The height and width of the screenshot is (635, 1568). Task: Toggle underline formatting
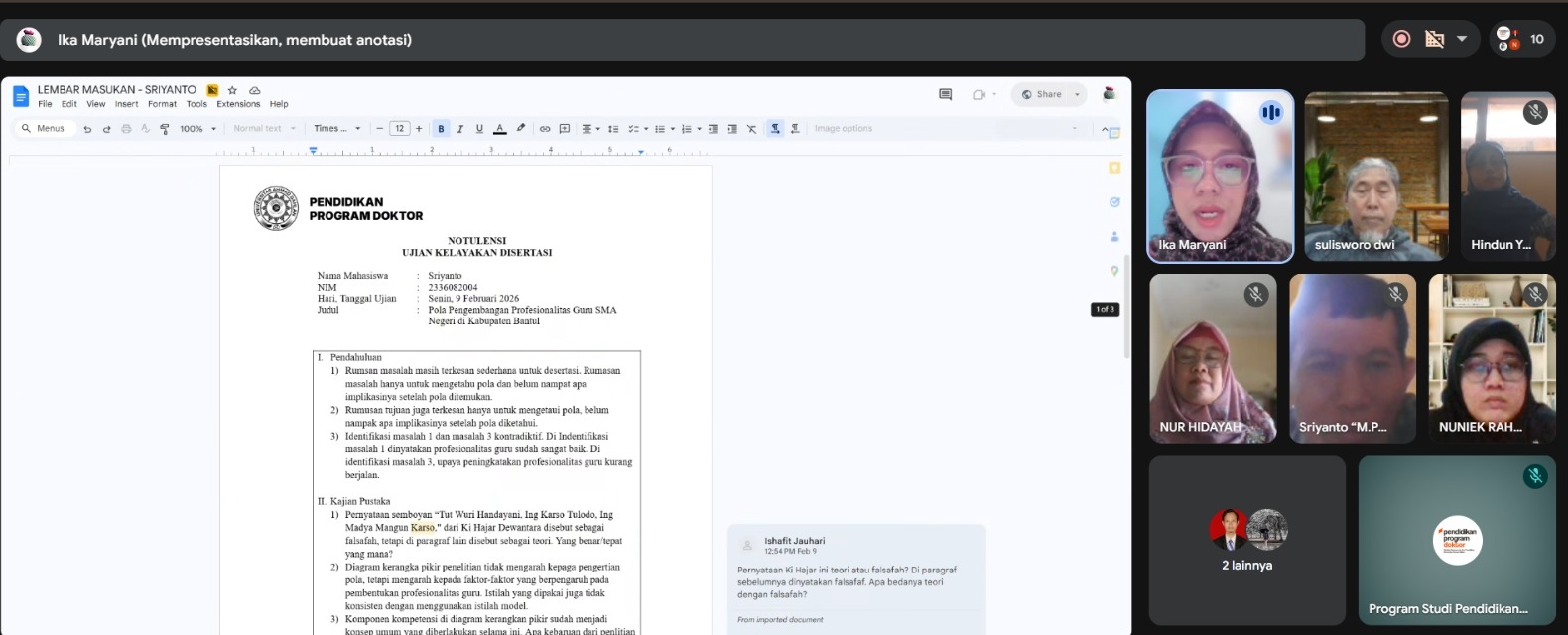(x=479, y=129)
